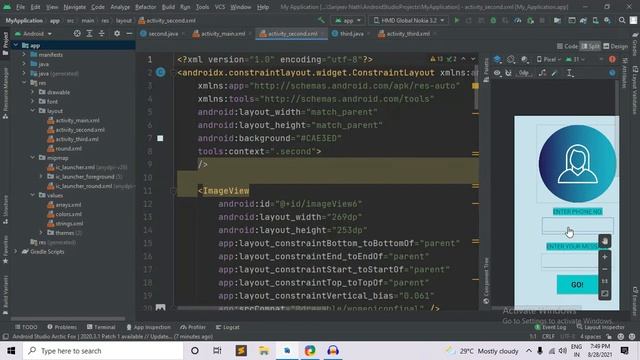Click the Zoom In plus icon in the preview
640x360 pixels.
coord(604,257)
